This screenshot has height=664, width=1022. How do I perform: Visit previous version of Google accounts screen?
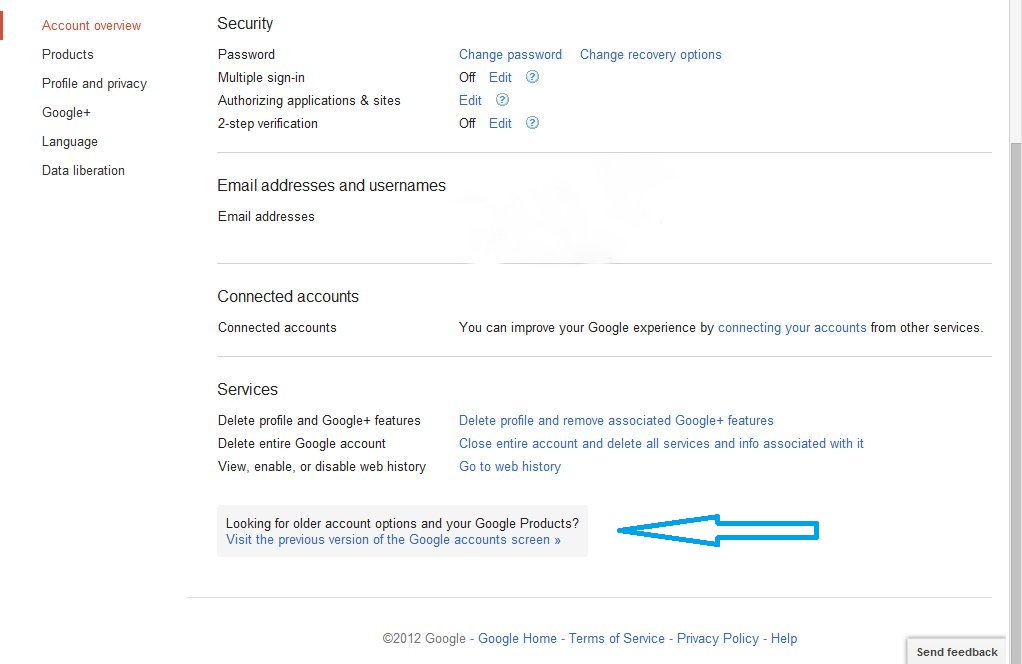393,539
